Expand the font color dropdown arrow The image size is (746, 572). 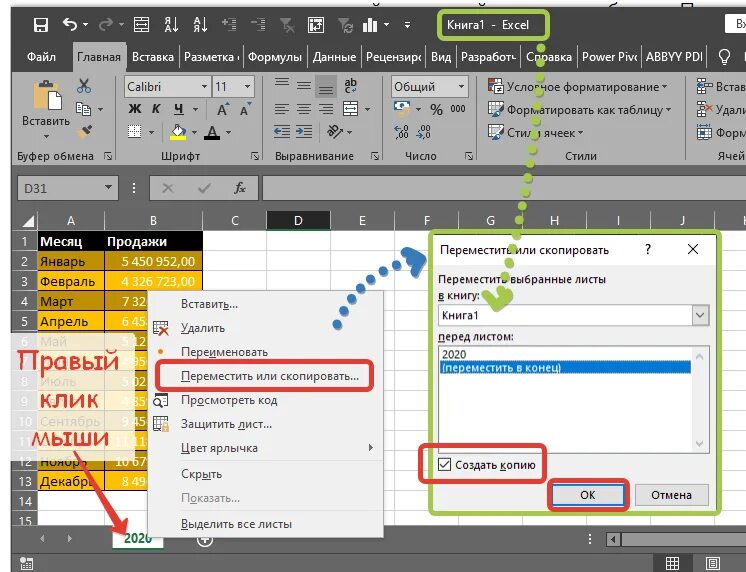(x=229, y=132)
